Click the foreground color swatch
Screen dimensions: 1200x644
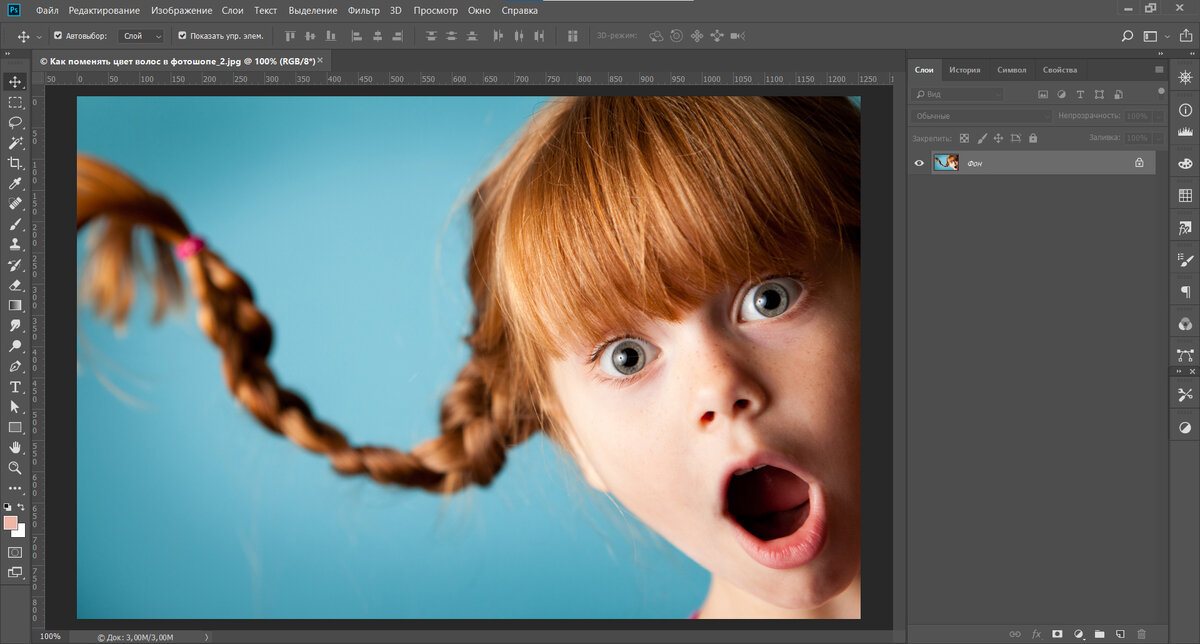(x=11, y=523)
